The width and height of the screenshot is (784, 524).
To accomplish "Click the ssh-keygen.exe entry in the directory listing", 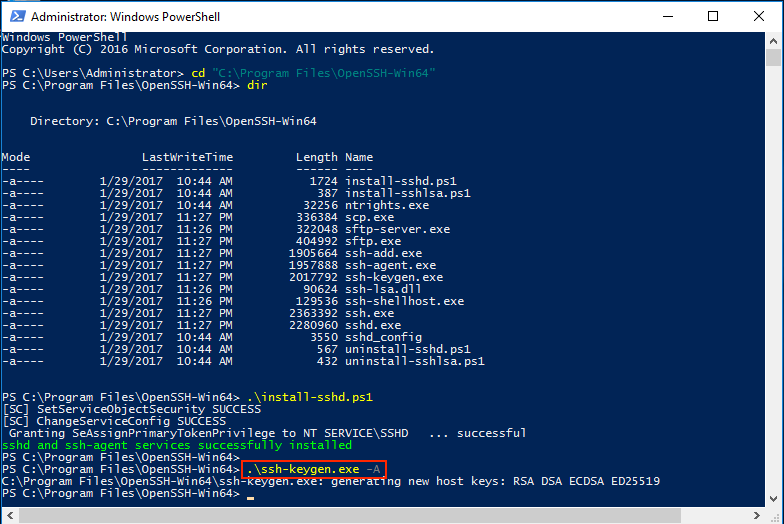I will [394, 277].
